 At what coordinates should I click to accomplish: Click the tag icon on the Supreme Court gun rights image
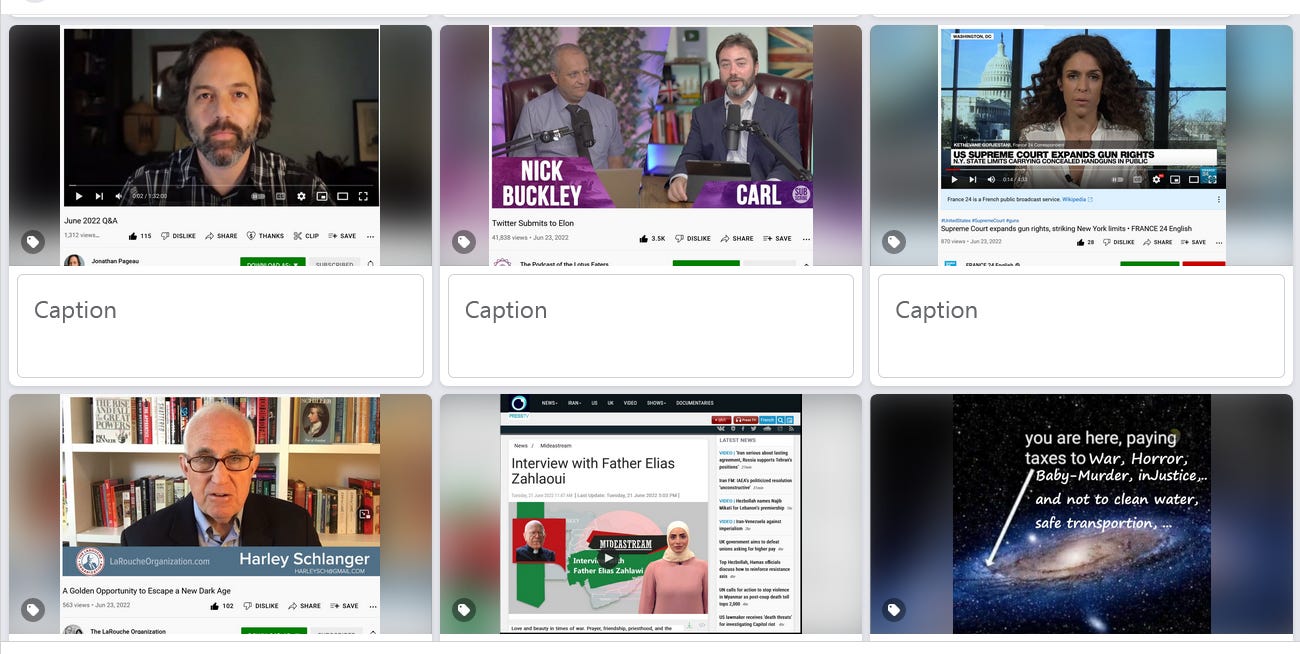pyautogui.click(x=894, y=242)
